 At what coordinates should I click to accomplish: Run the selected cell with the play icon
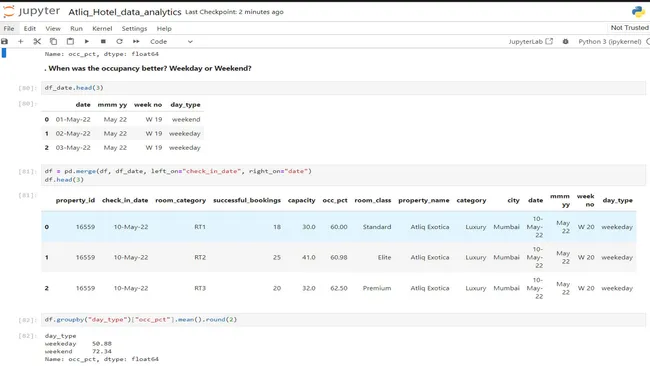[87, 41]
